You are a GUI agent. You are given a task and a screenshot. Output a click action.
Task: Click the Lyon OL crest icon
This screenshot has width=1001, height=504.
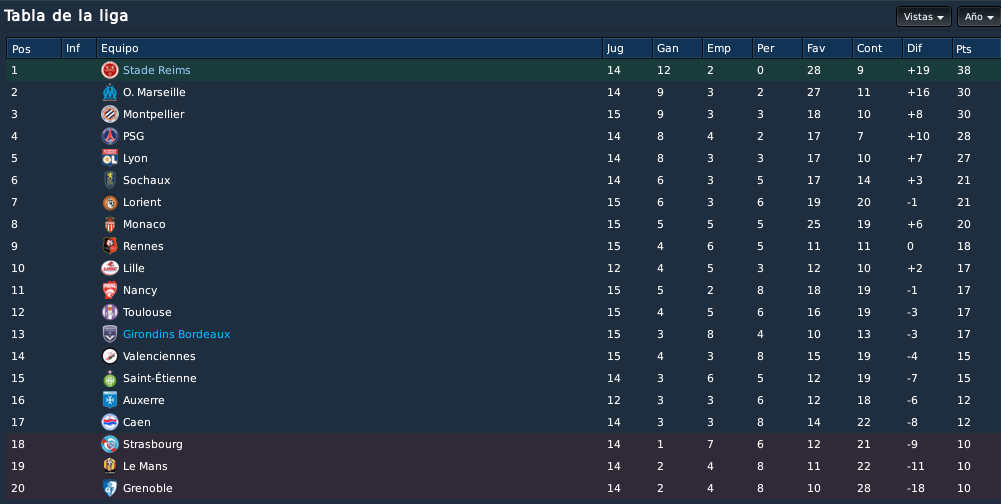pos(110,158)
